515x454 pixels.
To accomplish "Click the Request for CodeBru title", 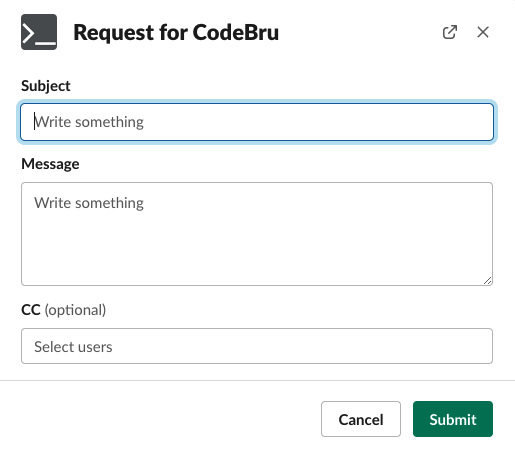I will coord(176,32).
